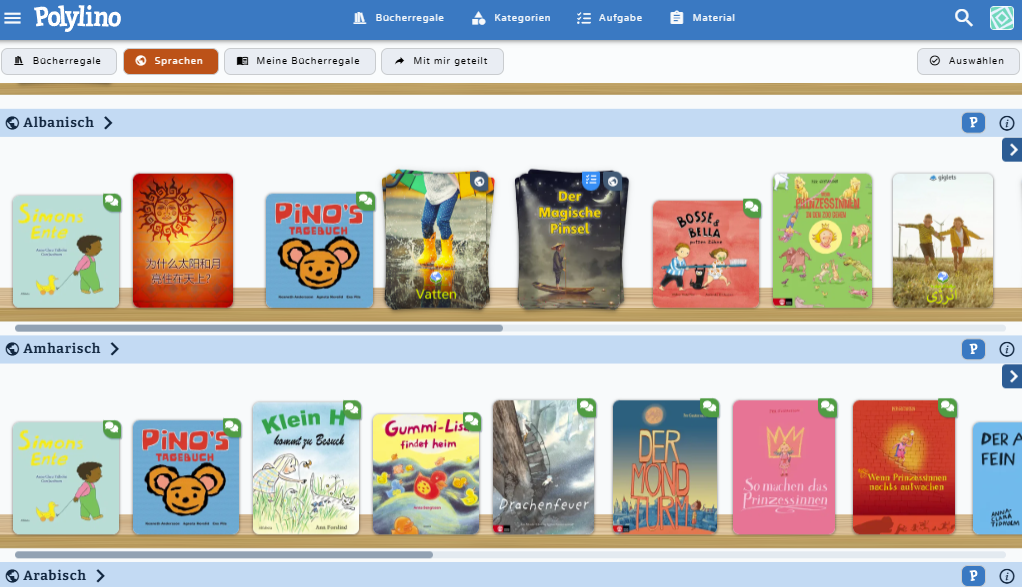Viewport: 1022px width, 587px height.
Task: Open the user profile avatar
Action: pyautogui.click(x=1002, y=18)
